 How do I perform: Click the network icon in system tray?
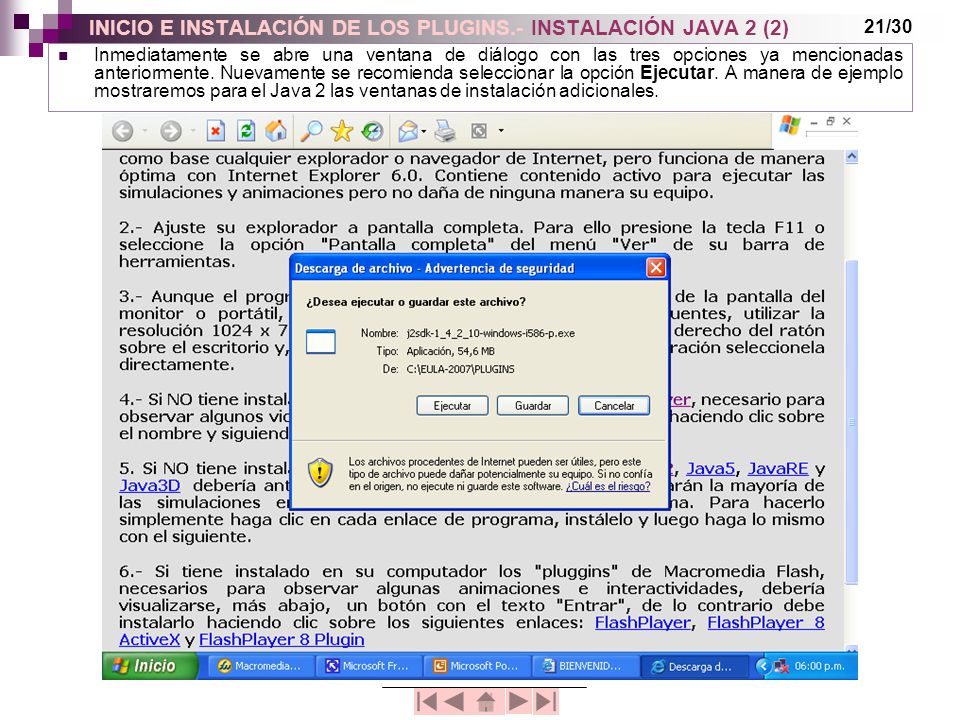click(x=780, y=666)
